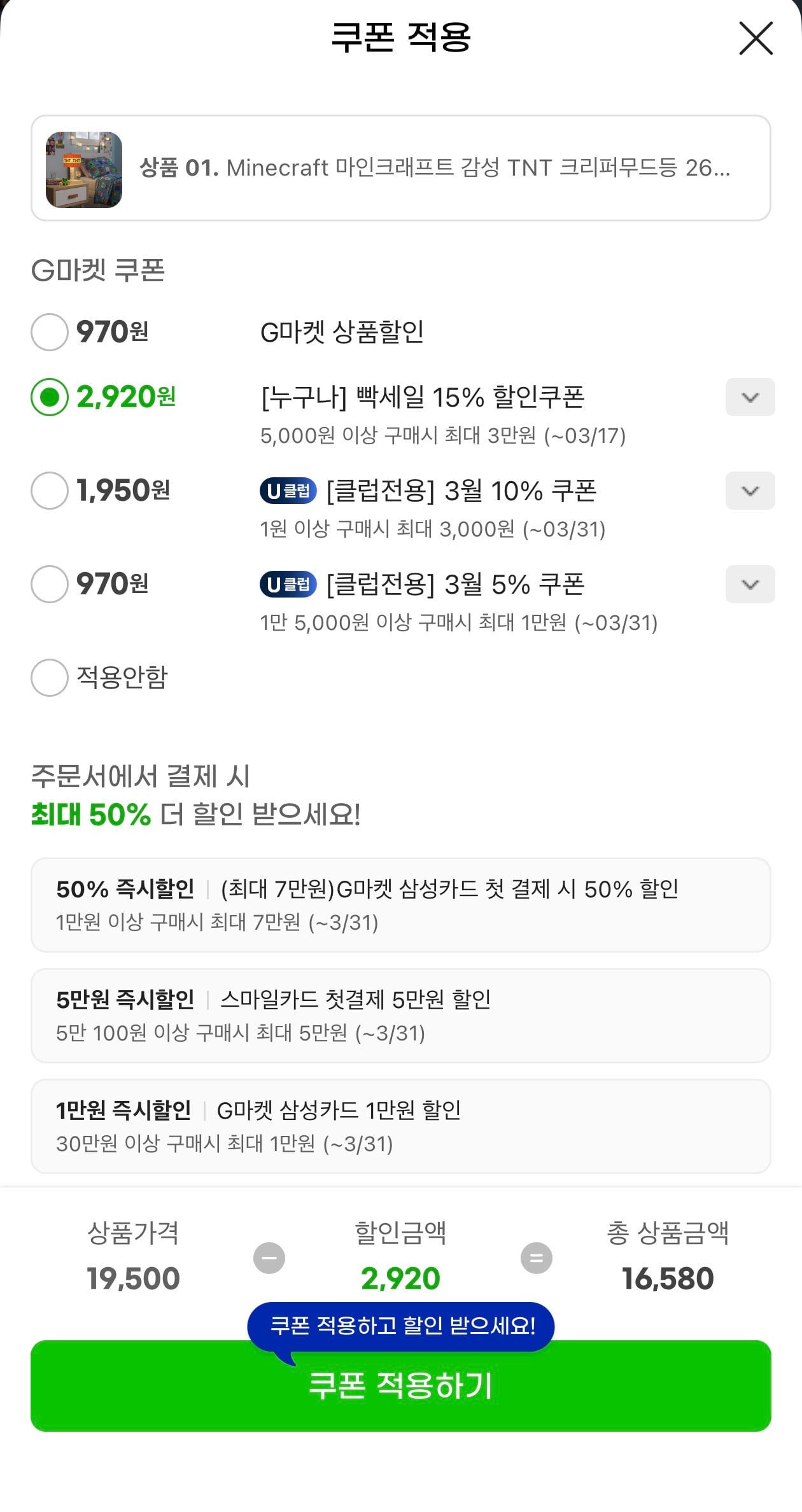Choose the 970원 club 5% coupon radio

[x=50, y=584]
